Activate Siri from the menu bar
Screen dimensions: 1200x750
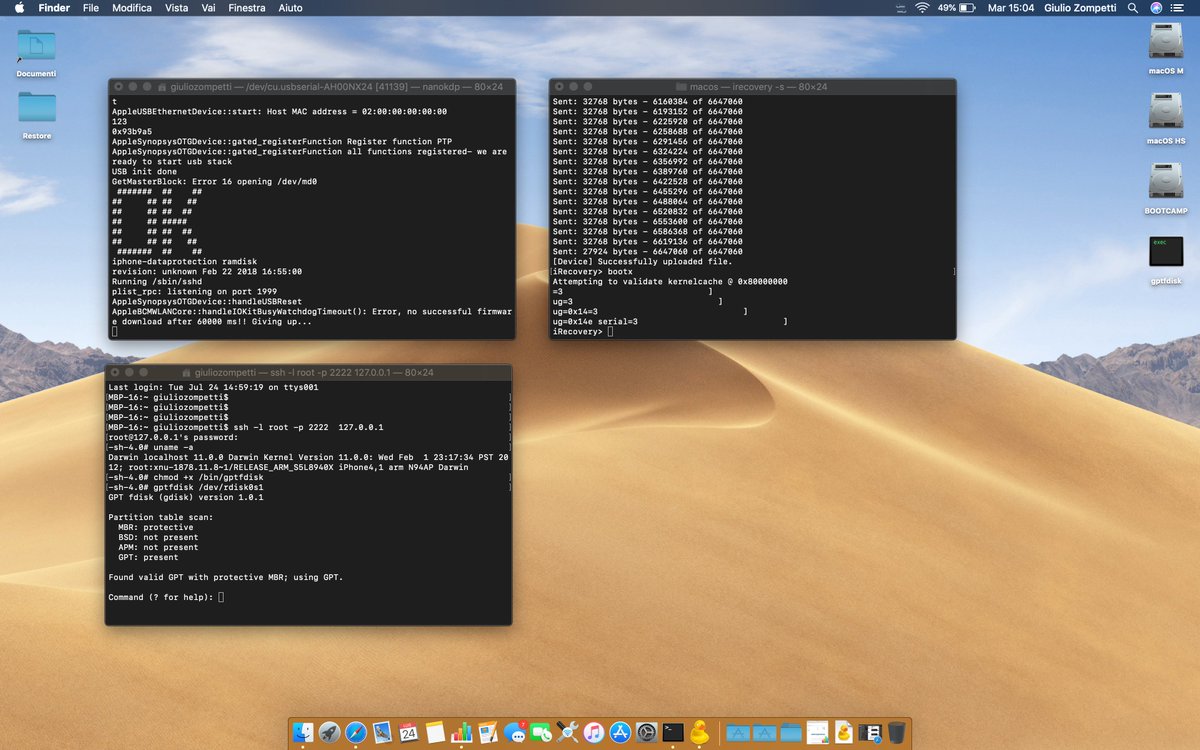tap(1156, 7)
